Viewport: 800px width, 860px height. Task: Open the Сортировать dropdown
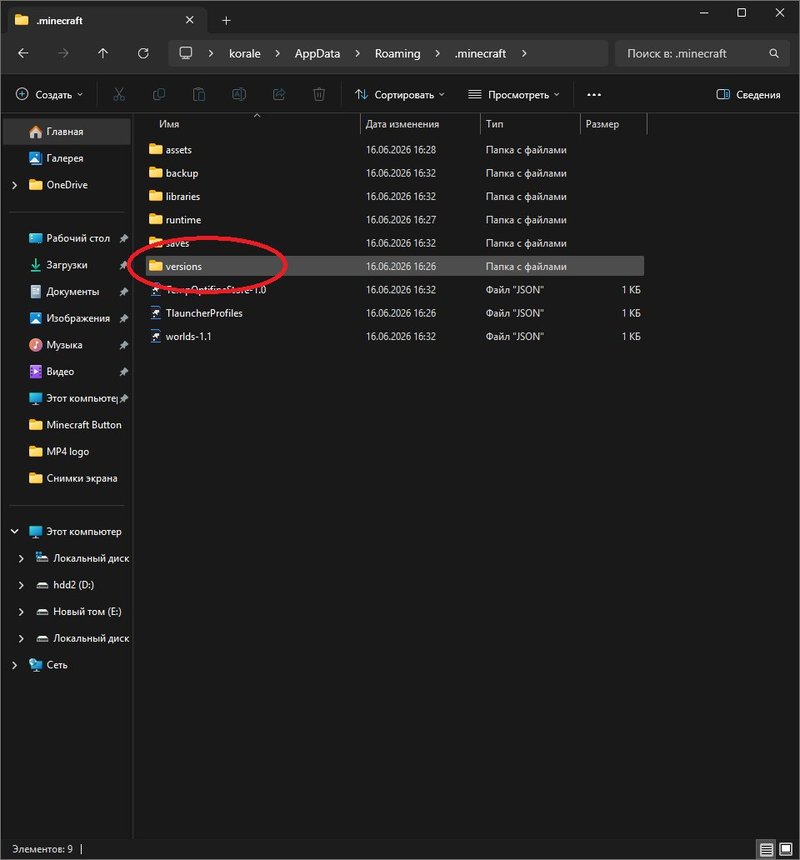tap(400, 94)
